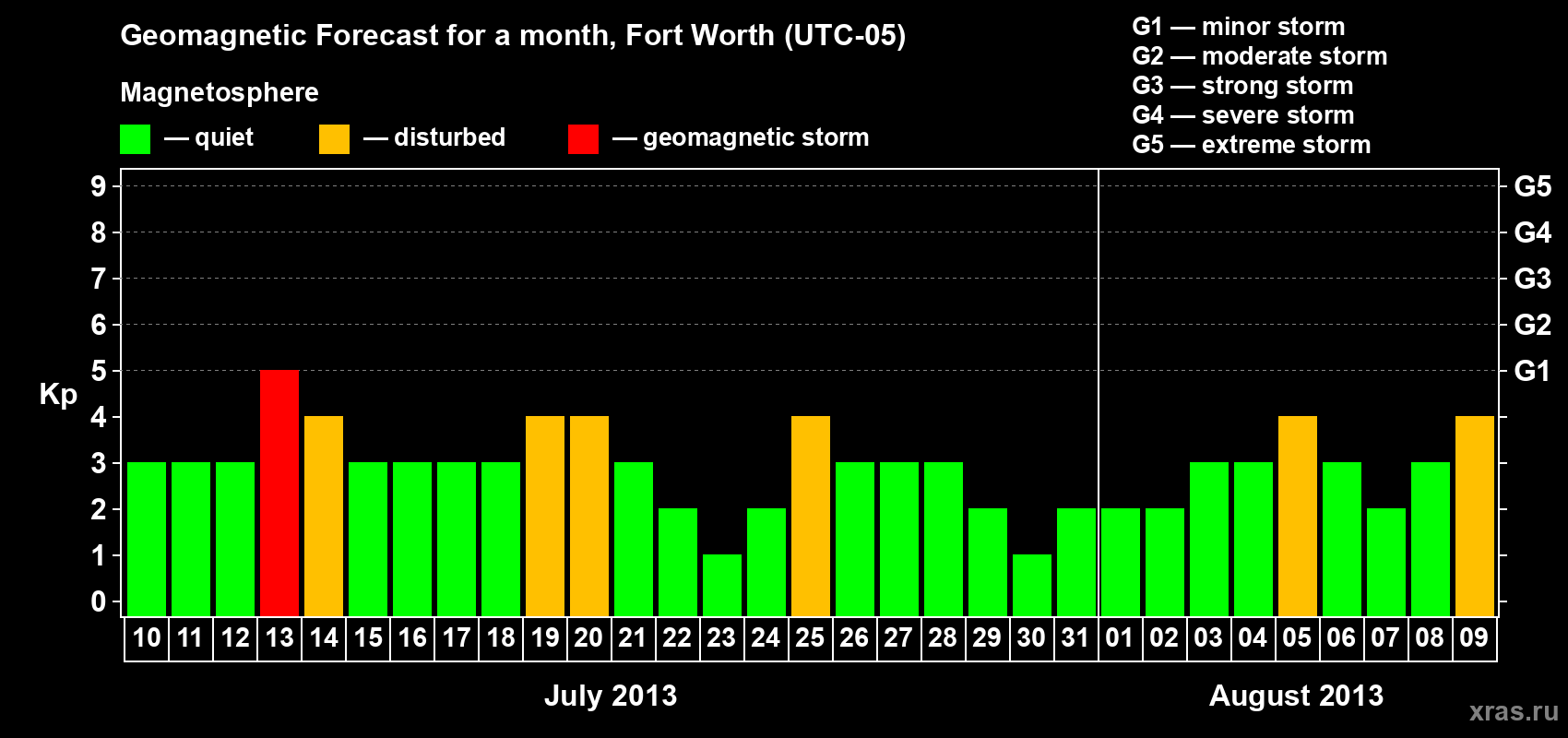Click the date cell '04' in August
Viewport: 1568px width, 738px height.
(x=1253, y=638)
